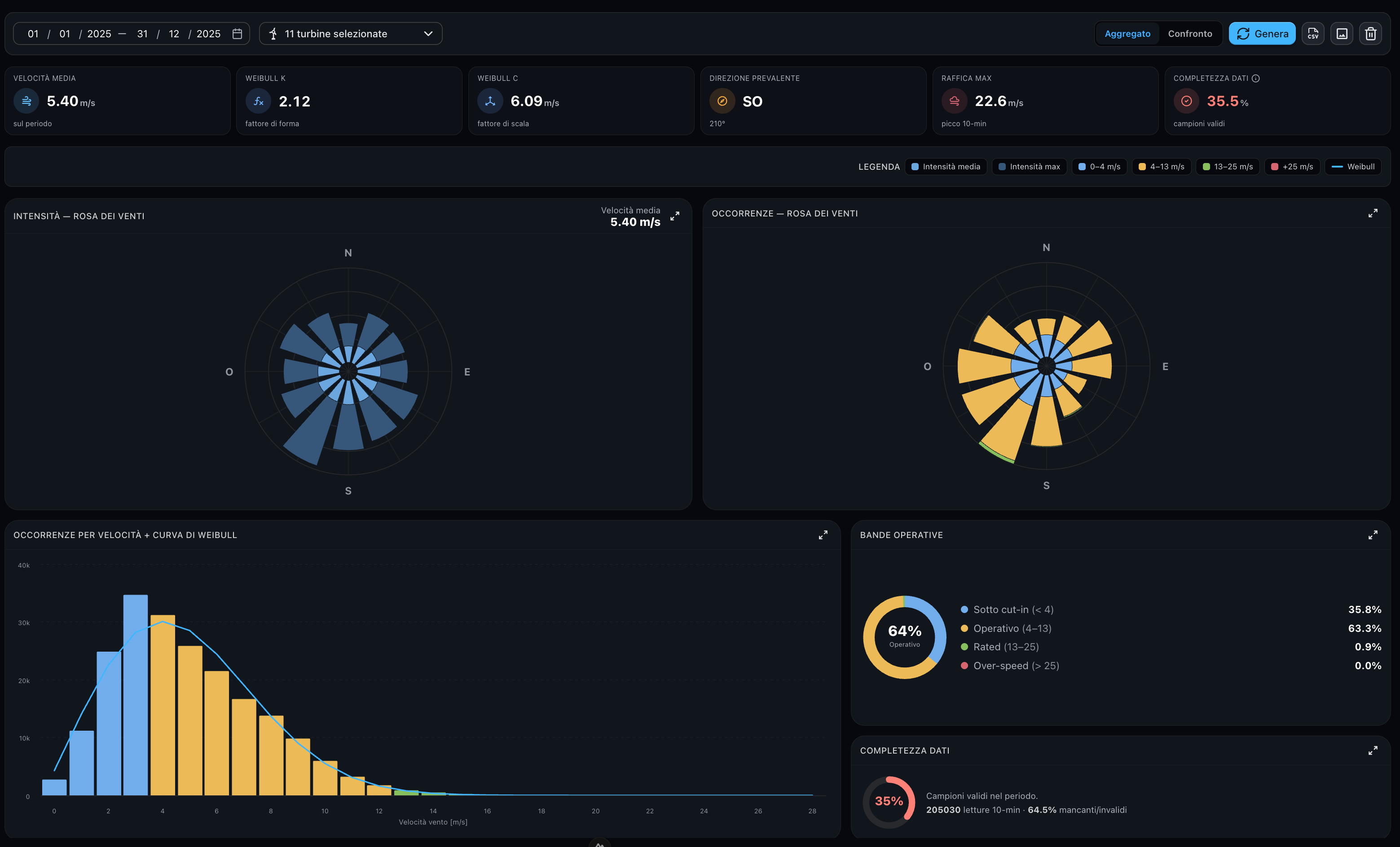Toggle Weibull curve legend entry
1400x847 pixels.
1353,167
